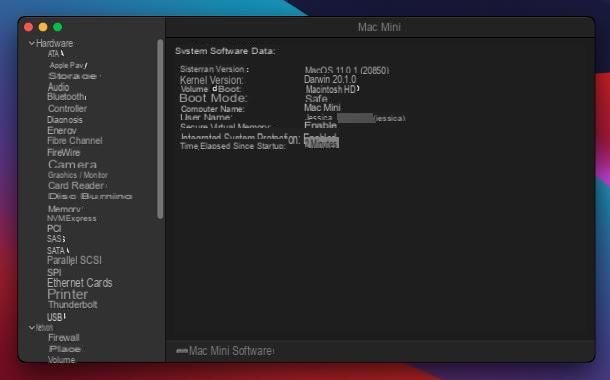Select ATA in the sidebar
Screen dimensions: 610x380
pyautogui.click(x=56, y=54)
